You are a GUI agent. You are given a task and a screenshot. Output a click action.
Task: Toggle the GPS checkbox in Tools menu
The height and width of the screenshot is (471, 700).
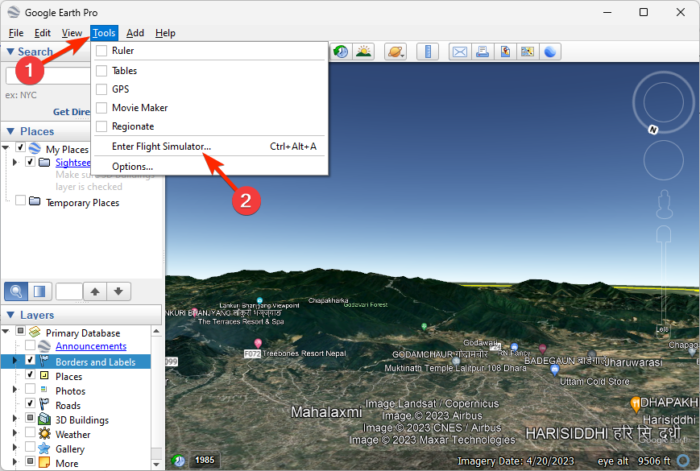(x=102, y=89)
